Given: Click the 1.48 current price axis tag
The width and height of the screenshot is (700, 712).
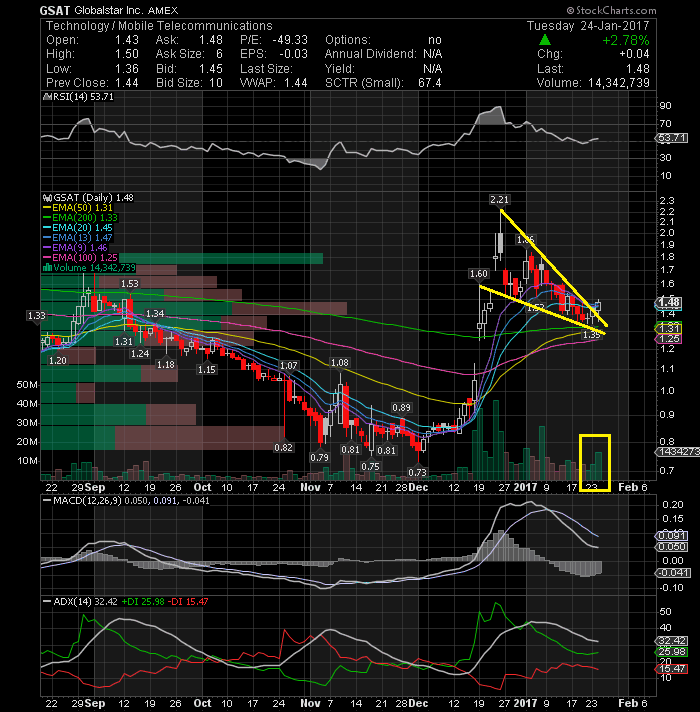Looking at the screenshot, I should pos(669,302).
